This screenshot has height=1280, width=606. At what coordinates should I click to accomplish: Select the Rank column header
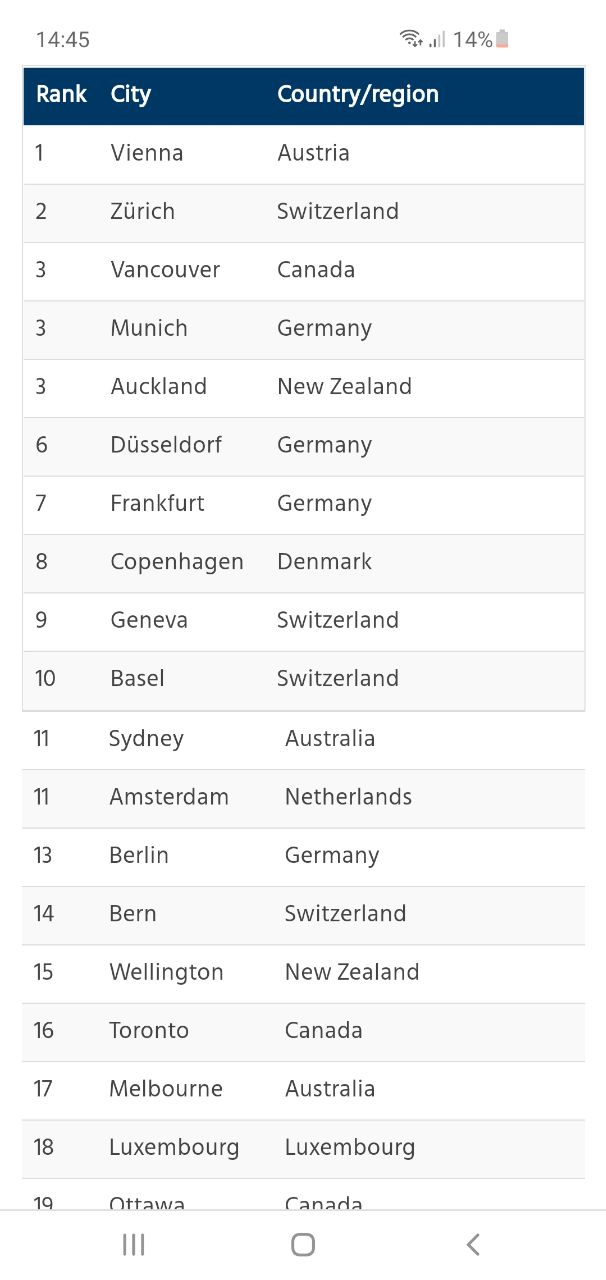pos(62,95)
